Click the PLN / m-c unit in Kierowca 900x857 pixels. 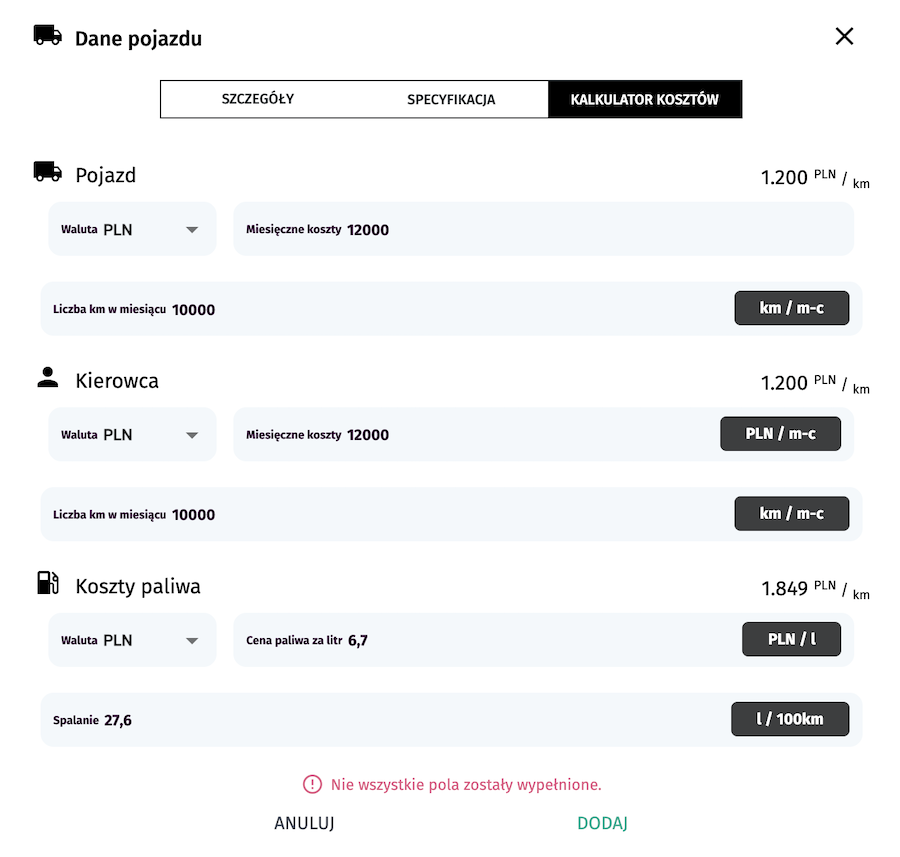tap(780, 434)
